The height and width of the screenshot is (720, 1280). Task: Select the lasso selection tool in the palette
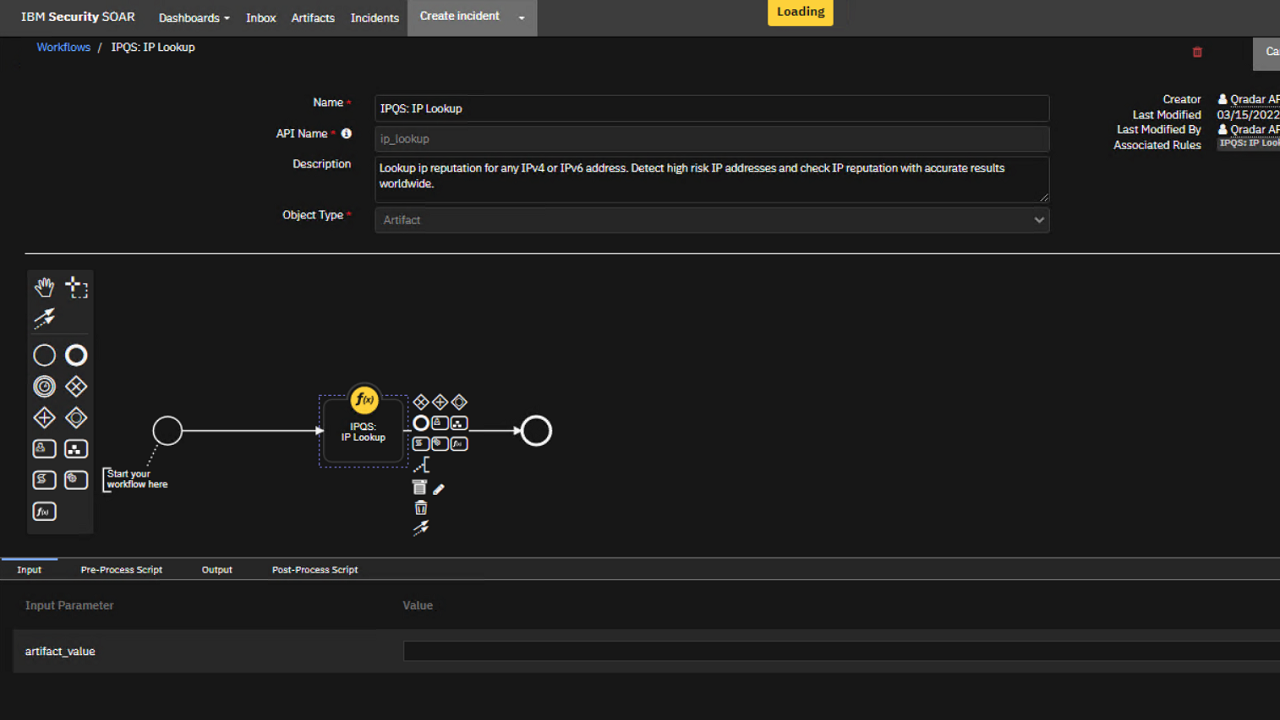[76, 288]
